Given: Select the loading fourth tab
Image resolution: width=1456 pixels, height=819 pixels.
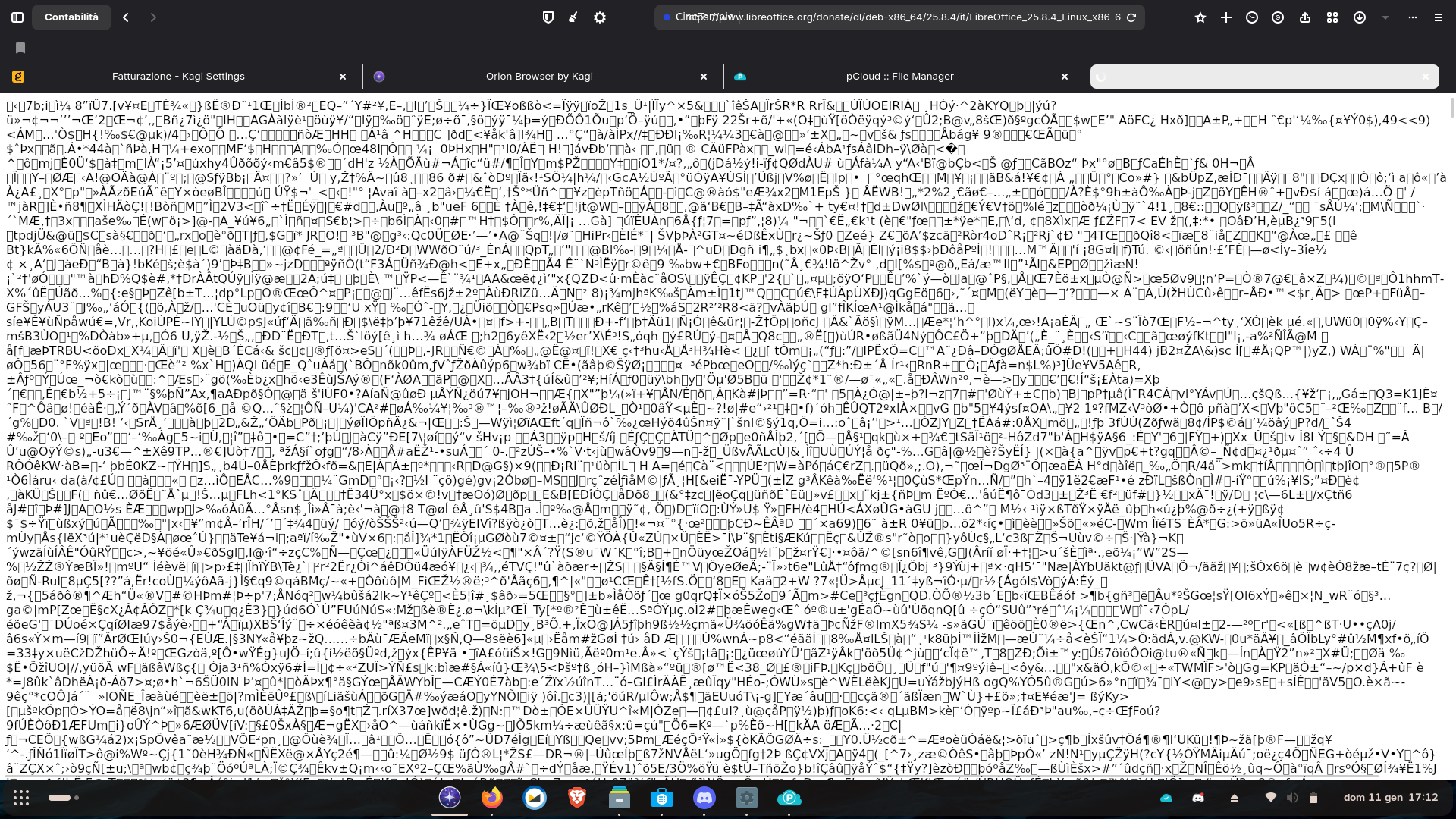Looking at the screenshot, I should point(1264,77).
